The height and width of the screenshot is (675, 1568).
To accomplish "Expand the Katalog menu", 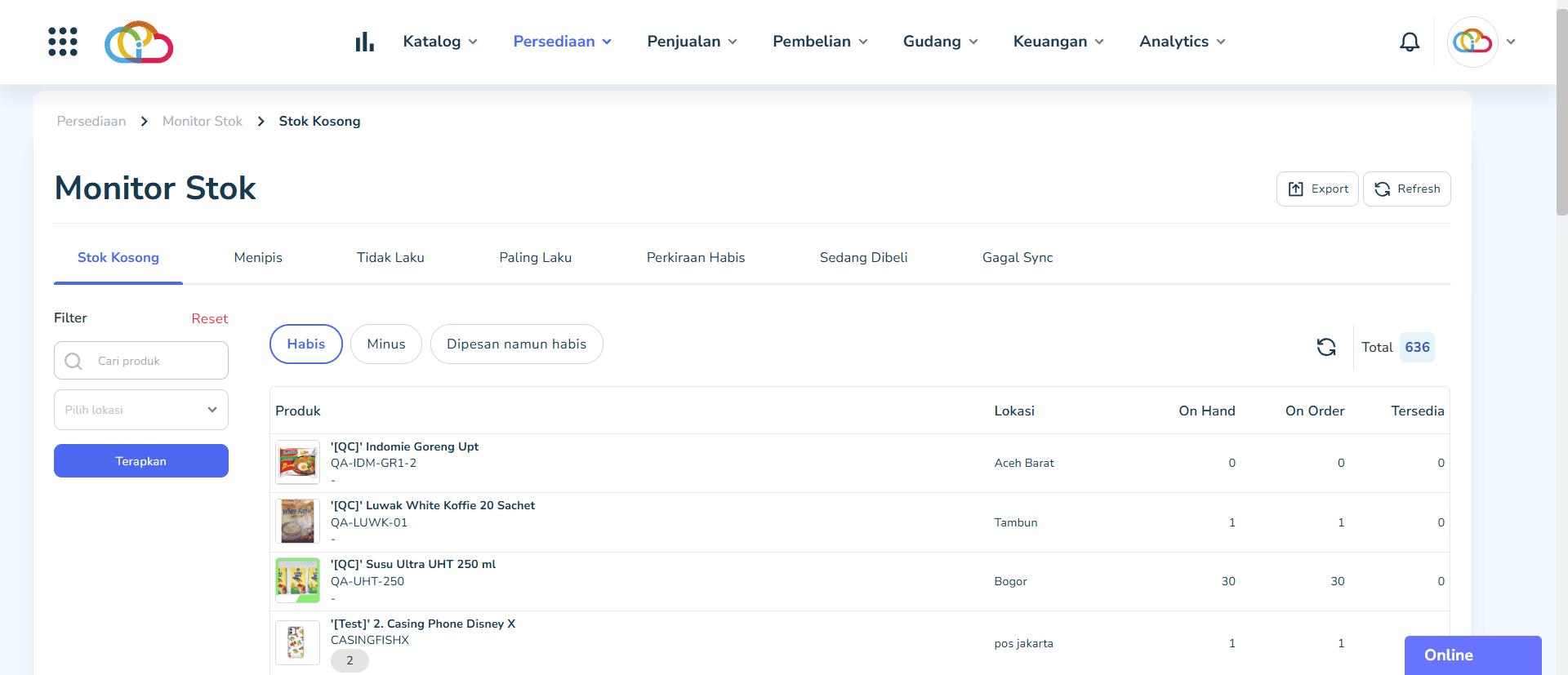I will pyautogui.click(x=439, y=42).
